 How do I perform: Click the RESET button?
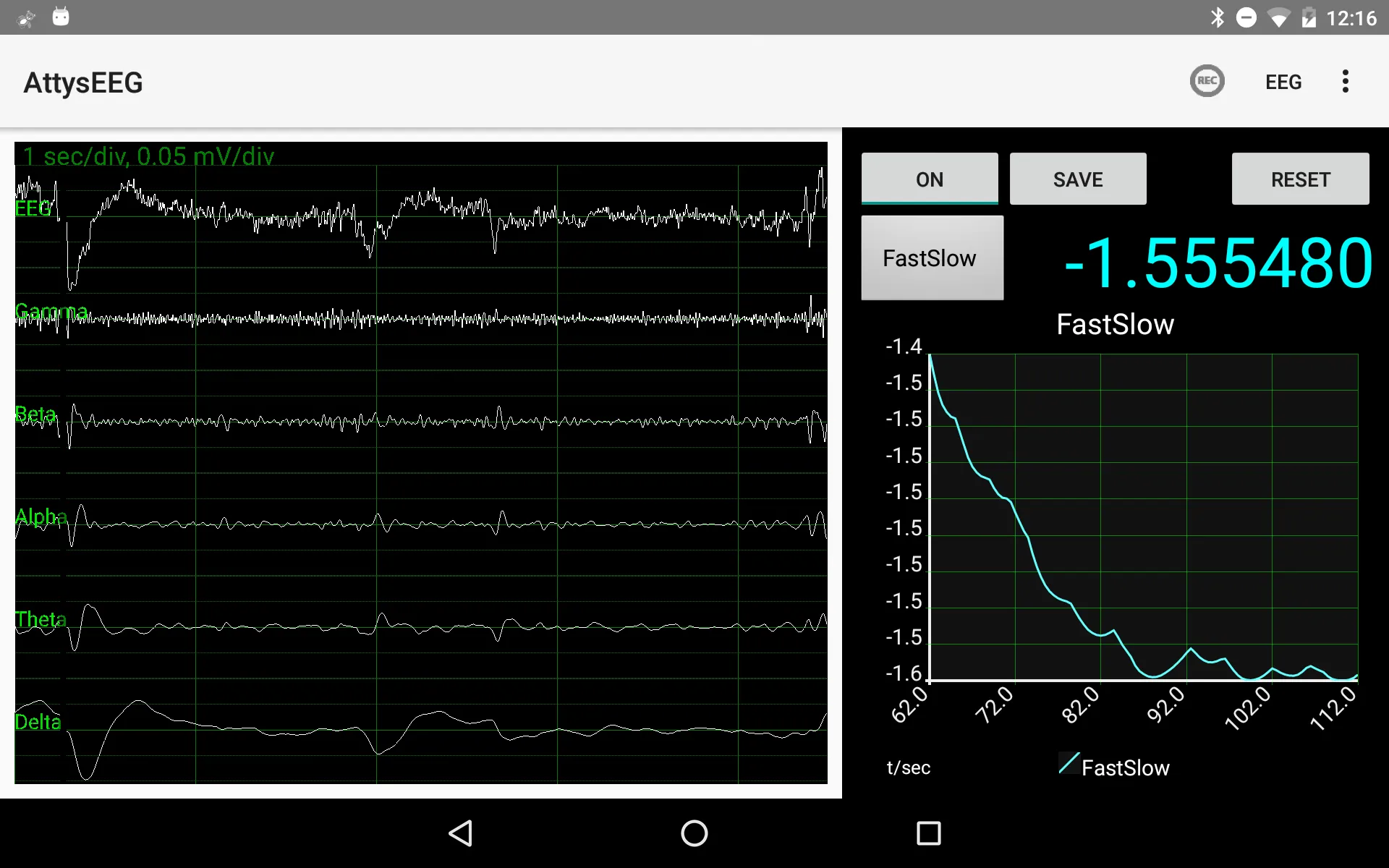click(1300, 179)
